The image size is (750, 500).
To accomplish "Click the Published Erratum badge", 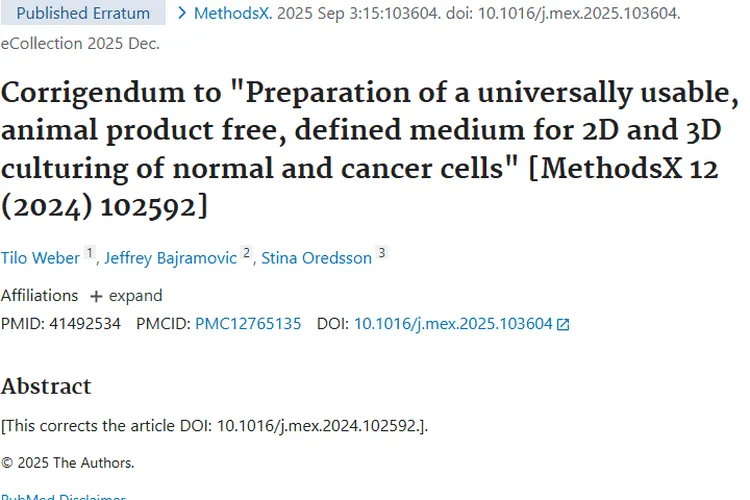I will coord(83,14).
